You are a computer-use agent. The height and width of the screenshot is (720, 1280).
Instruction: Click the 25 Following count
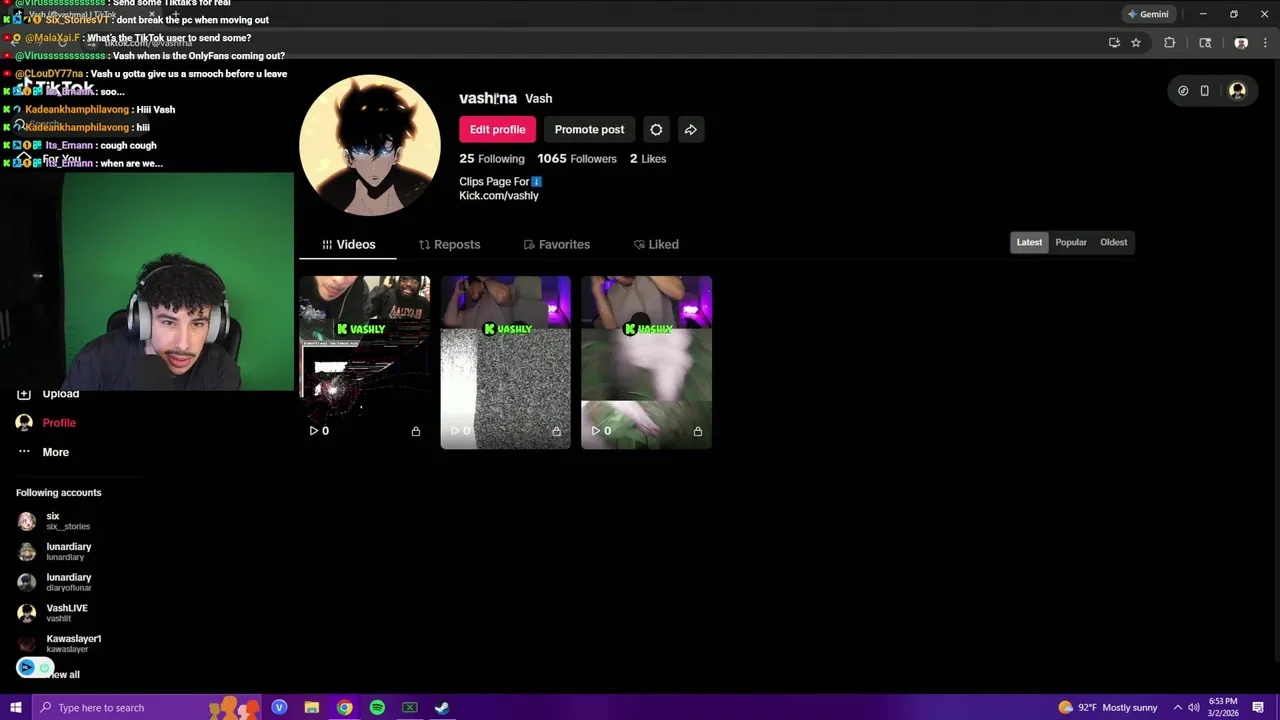click(492, 159)
